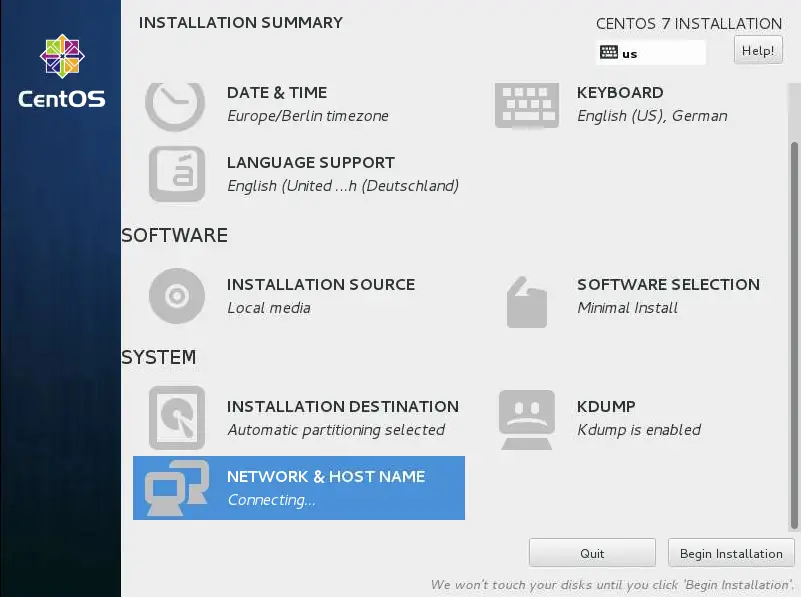Select the LANGUAGE SUPPORT heading
The image size is (801, 597).
(311, 162)
